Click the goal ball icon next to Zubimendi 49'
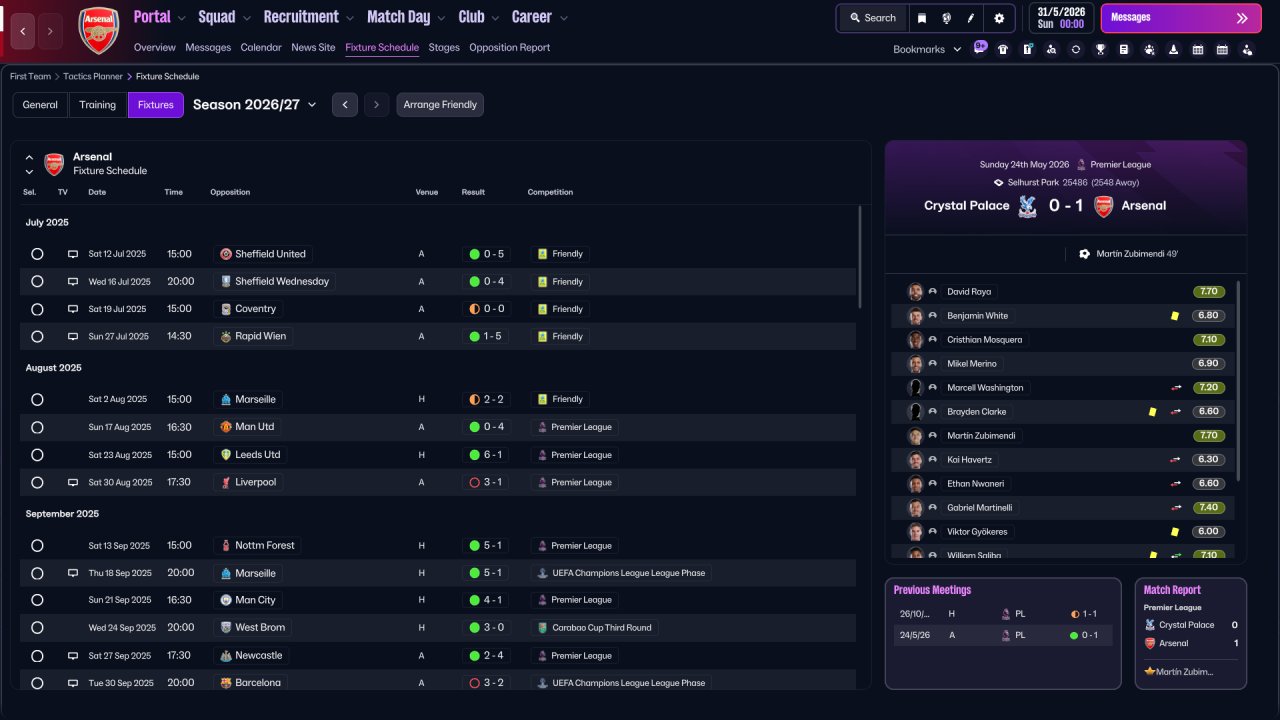This screenshot has height=720, width=1280. [x=1084, y=254]
